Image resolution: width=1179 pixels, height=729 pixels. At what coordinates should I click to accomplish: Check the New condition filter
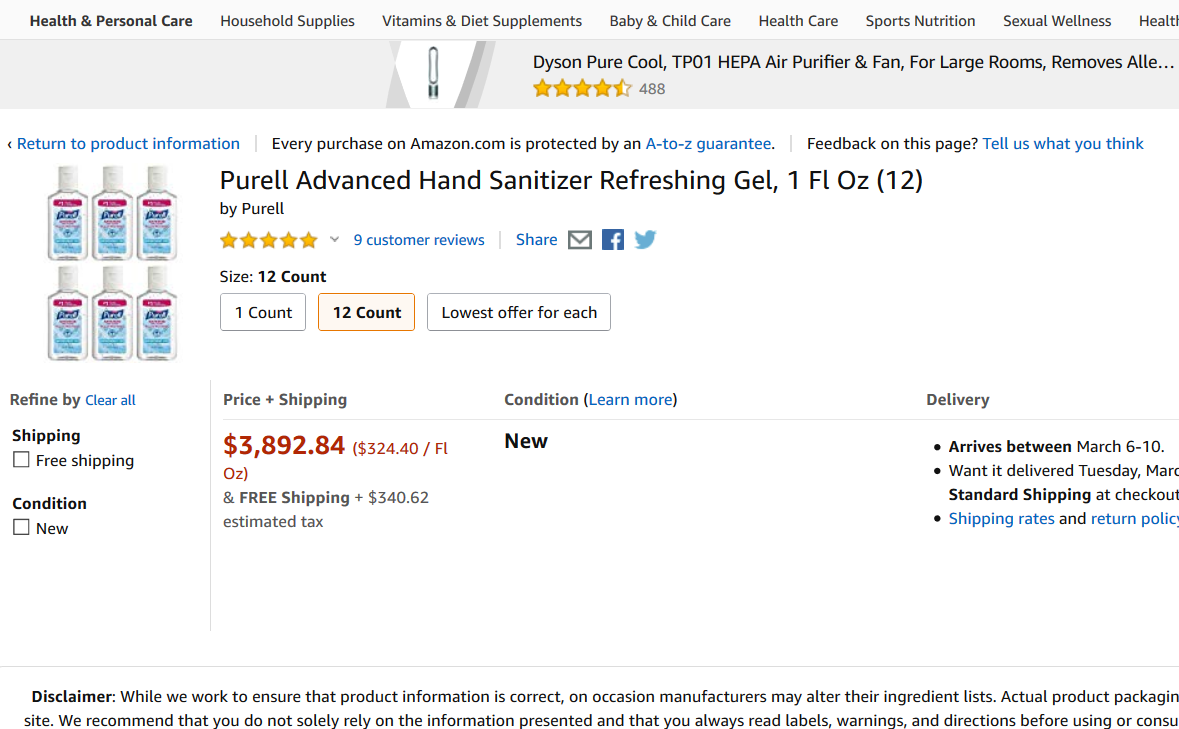pyautogui.click(x=21, y=527)
